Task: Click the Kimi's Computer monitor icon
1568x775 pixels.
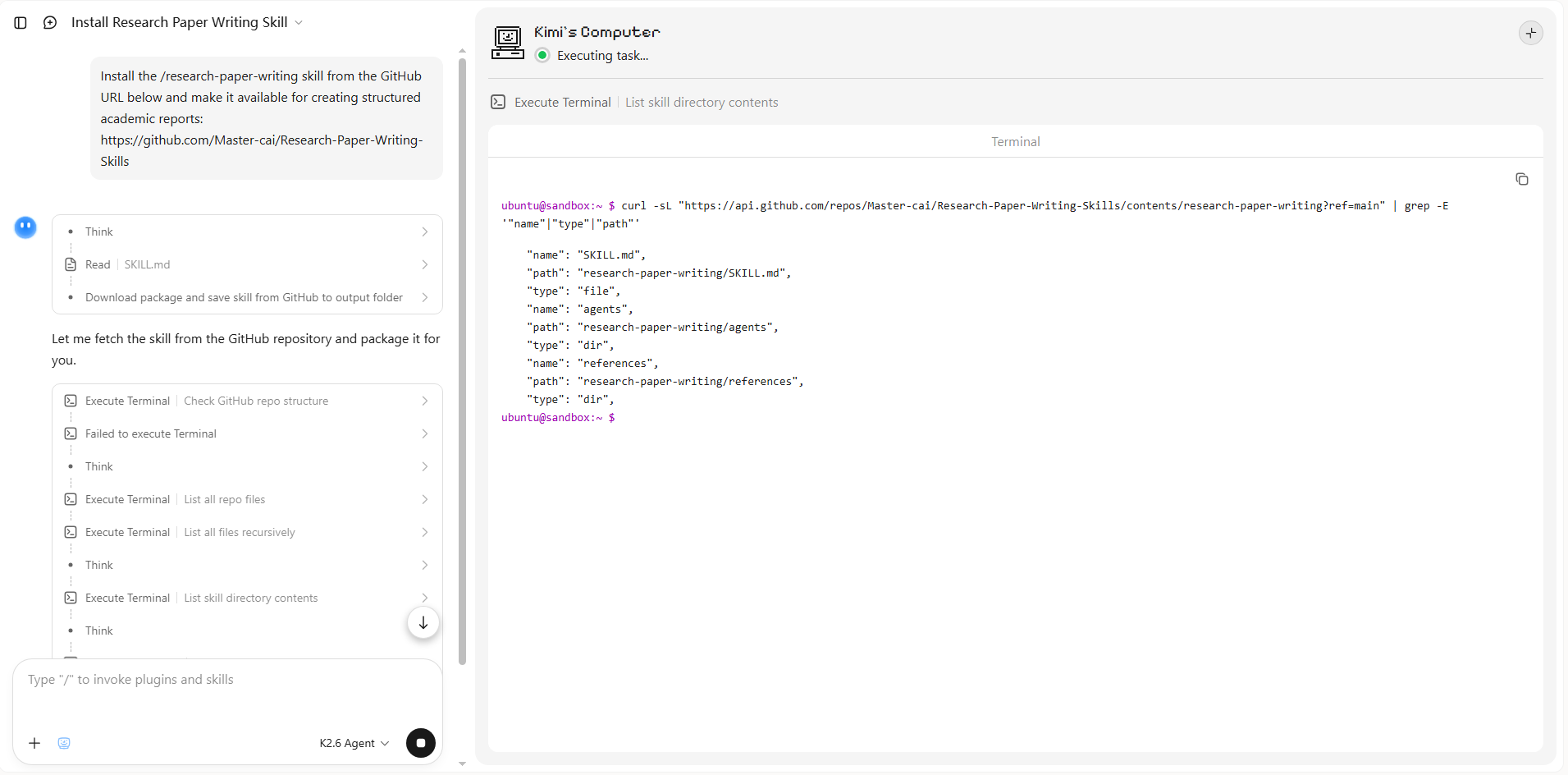Action: (x=508, y=43)
